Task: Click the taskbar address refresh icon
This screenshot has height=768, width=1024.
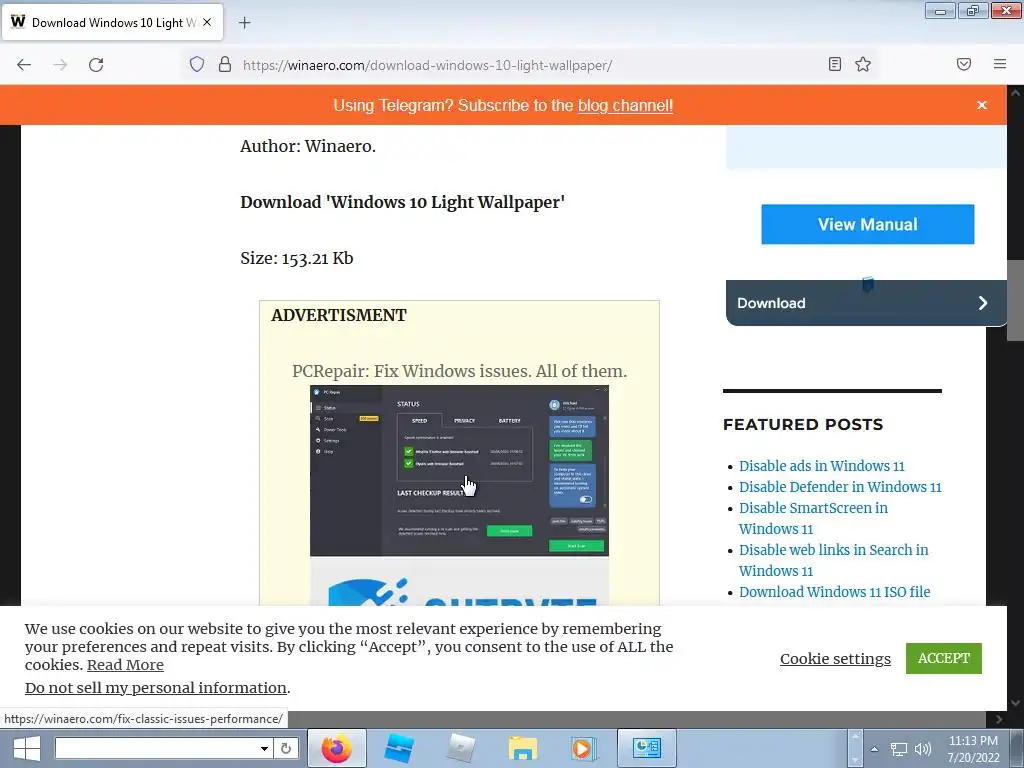Action: click(285, 748)
